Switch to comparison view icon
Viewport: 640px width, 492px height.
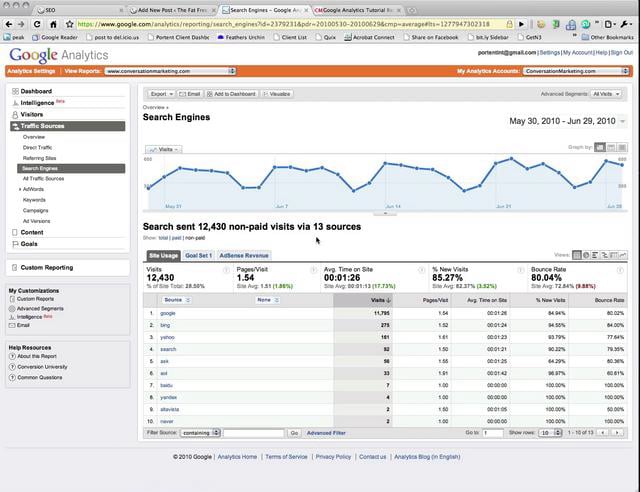[x=604, y=255]
